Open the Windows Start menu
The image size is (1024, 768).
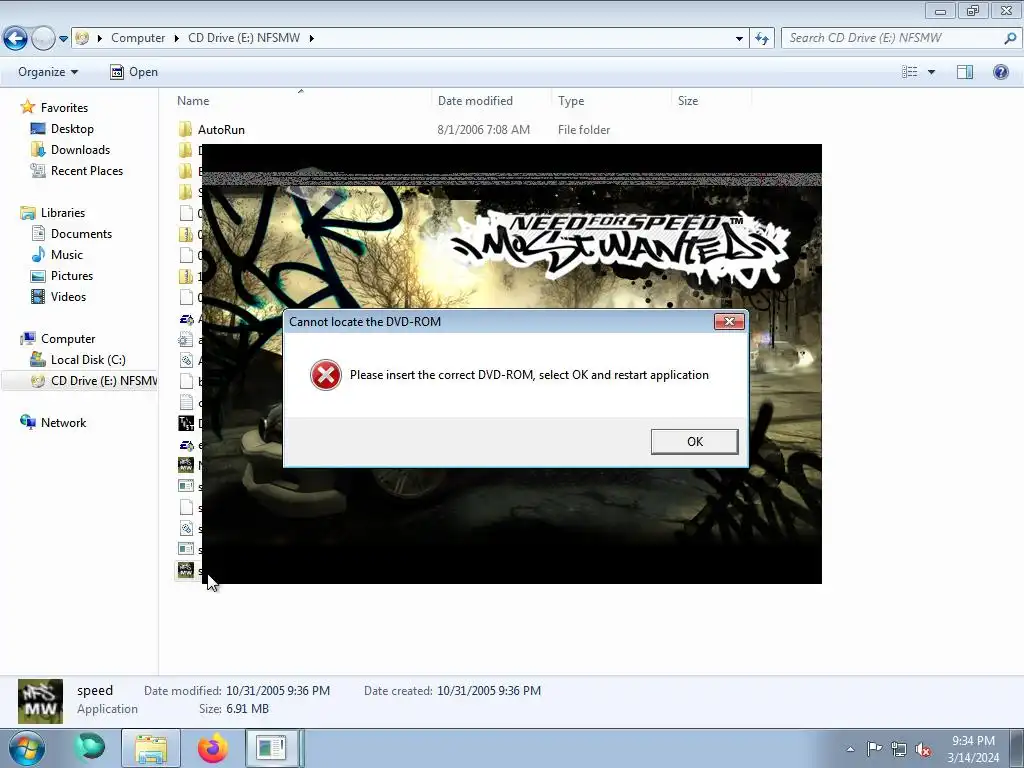[x=27, y=748]
